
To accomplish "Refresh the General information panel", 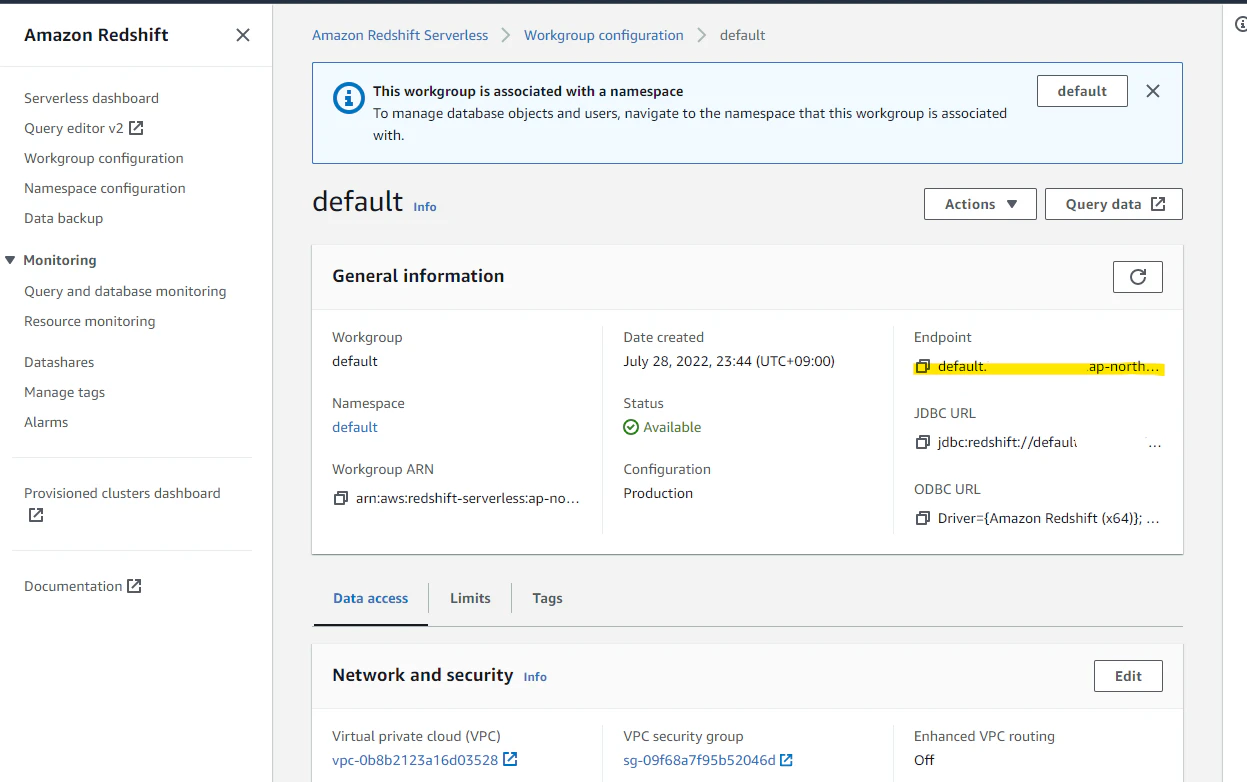I will (1138, 277).
